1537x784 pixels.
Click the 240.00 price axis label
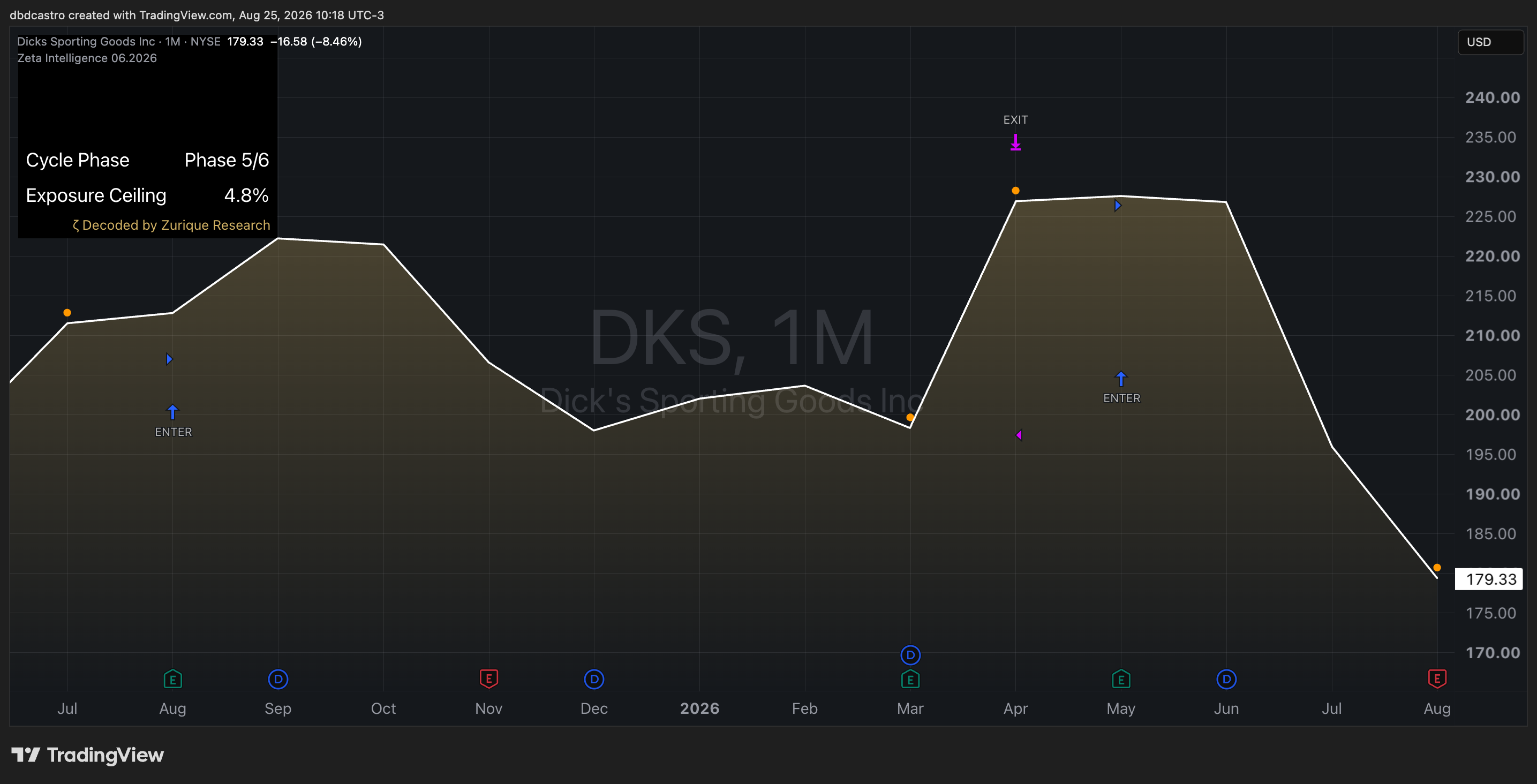click(x=1492, y=97)
